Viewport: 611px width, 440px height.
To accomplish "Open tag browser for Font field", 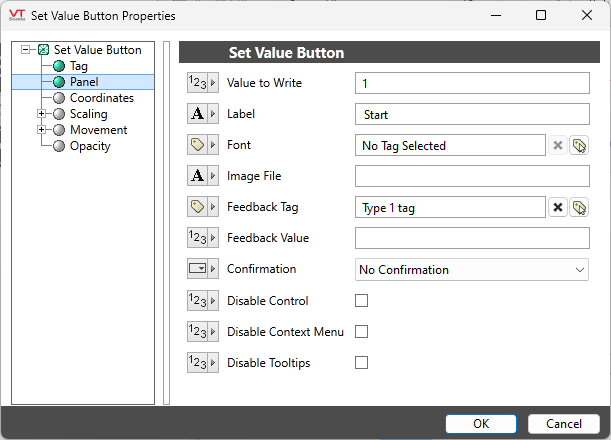I will [x=579, y=145].
